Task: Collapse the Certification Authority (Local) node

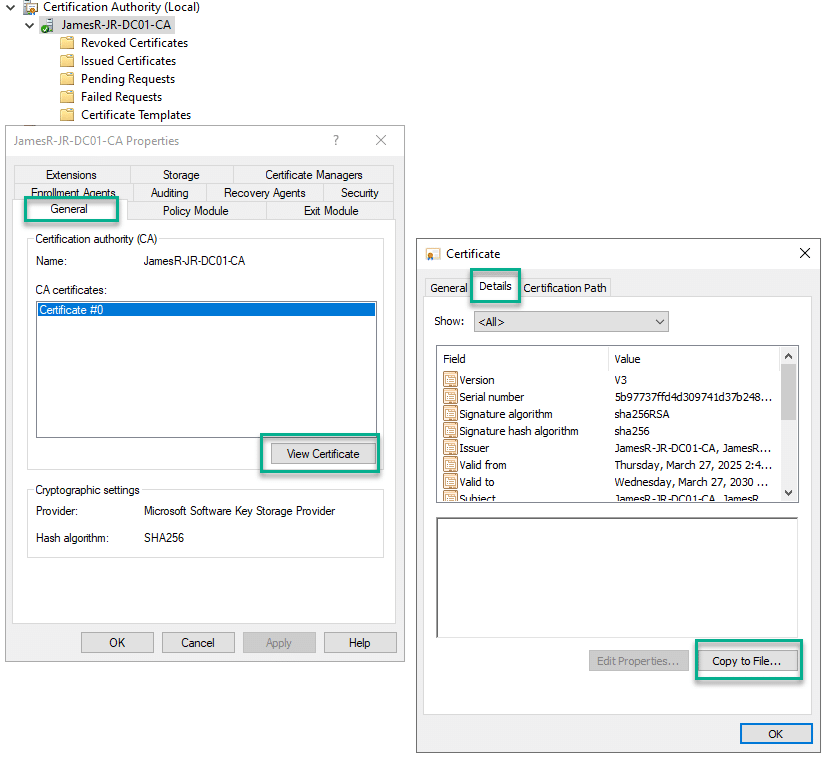Action: [x=10, y=7]
